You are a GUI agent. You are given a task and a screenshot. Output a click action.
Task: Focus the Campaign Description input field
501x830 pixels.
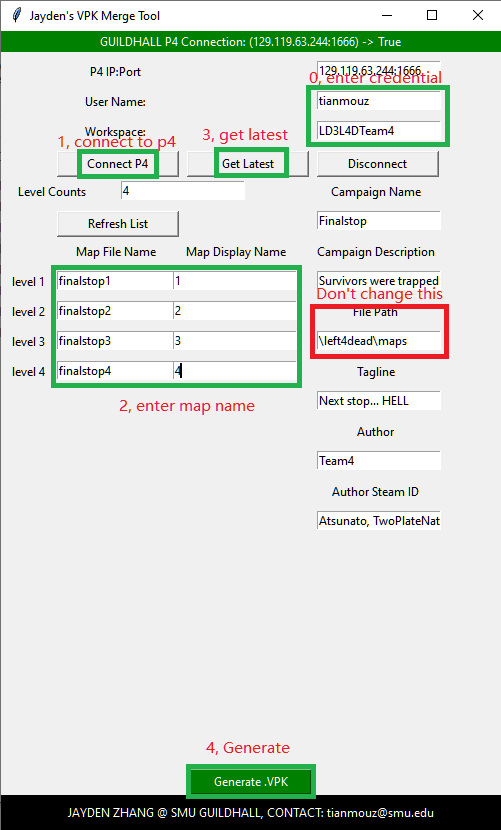[x=379, y=281]
